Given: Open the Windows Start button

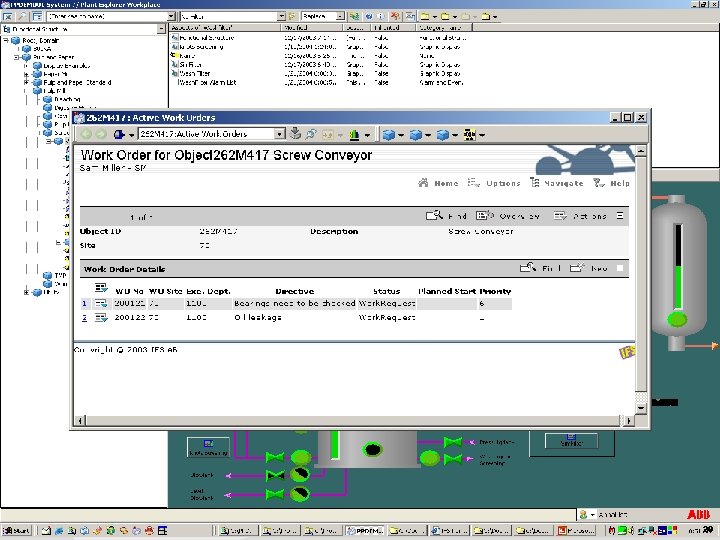Looking at the screenshot, I should pyautogui.click(x=16, y=531).
